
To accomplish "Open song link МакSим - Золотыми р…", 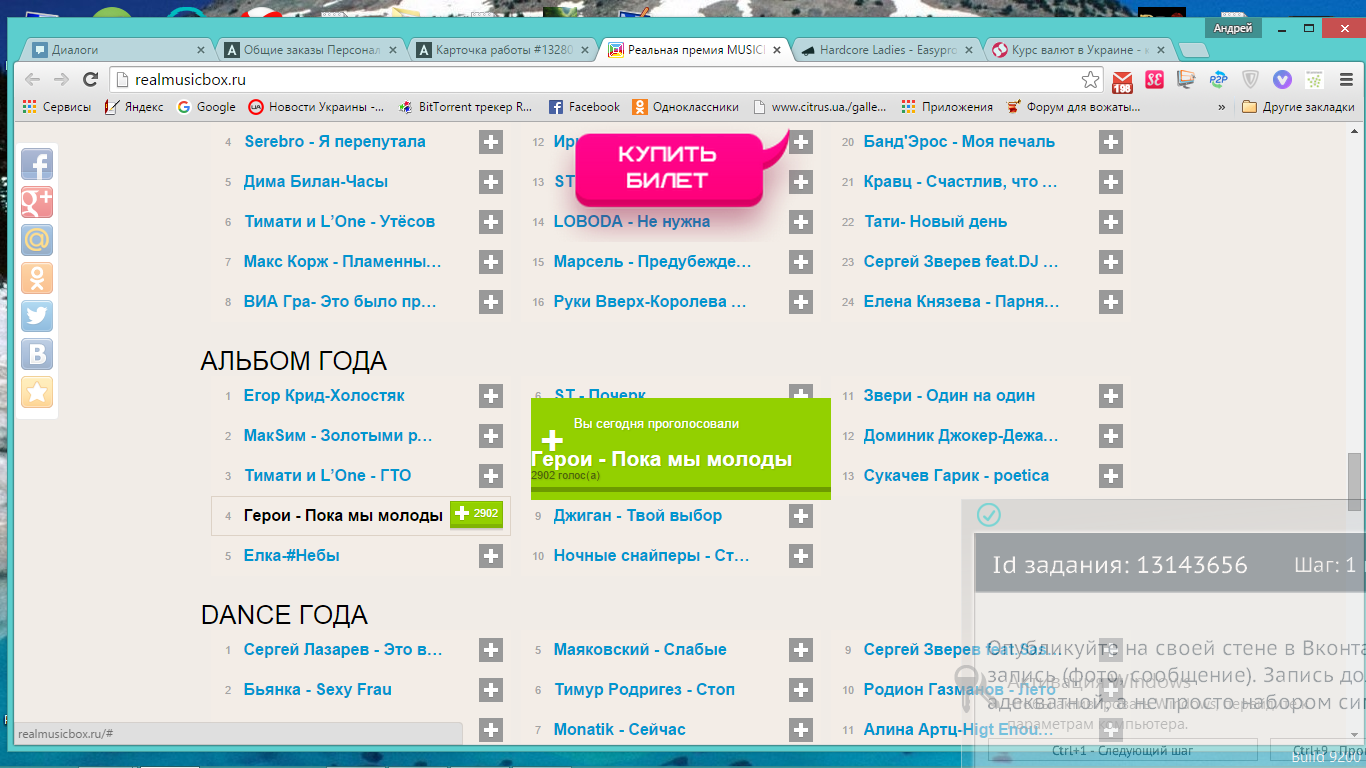I will point(338,436).
